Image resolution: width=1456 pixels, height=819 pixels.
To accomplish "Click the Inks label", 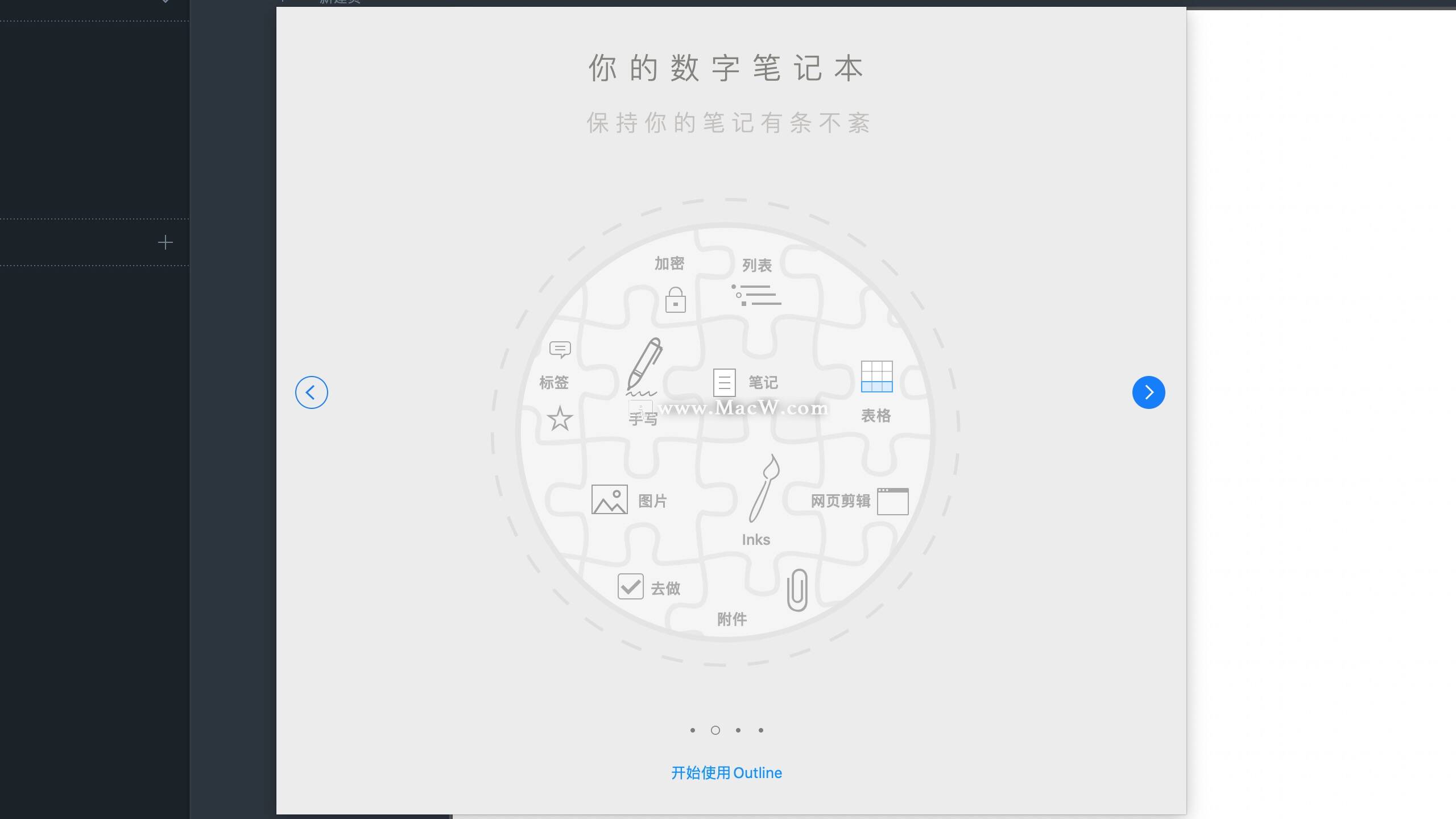I will tap(756, 539).
